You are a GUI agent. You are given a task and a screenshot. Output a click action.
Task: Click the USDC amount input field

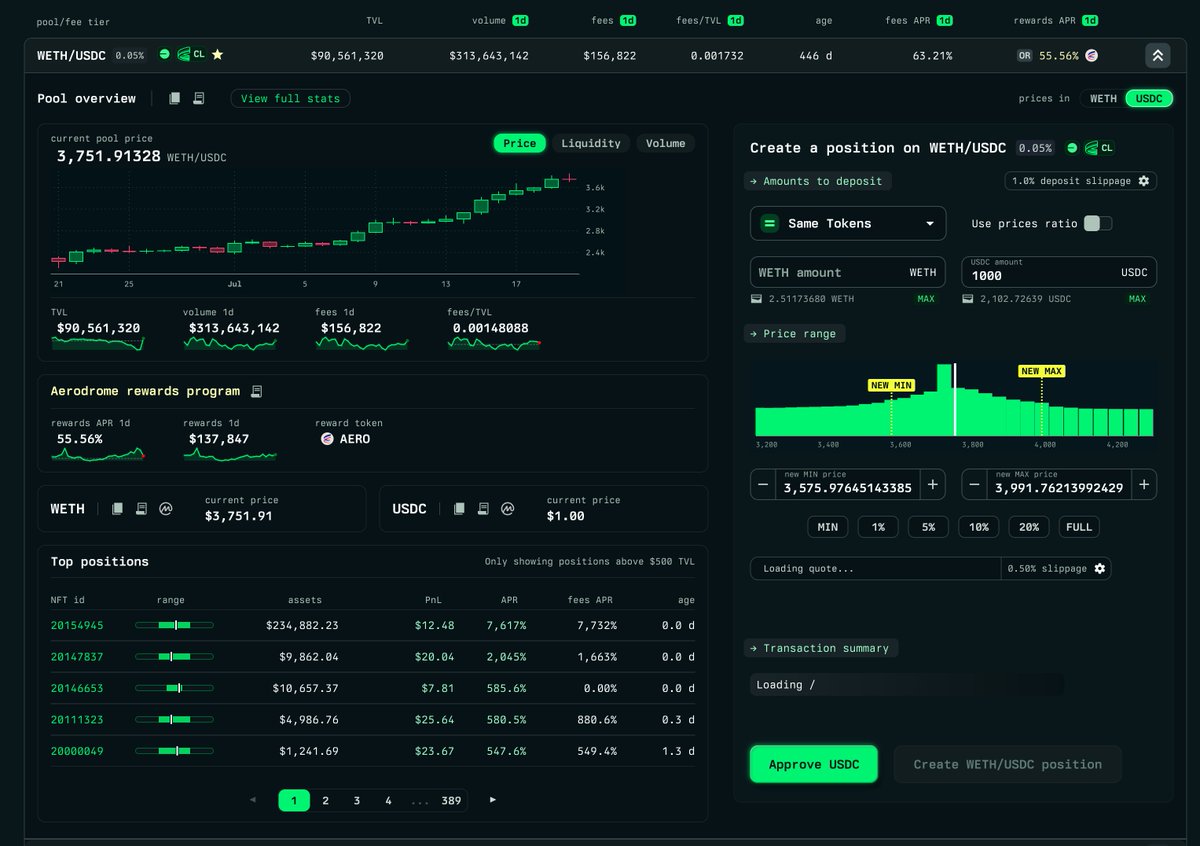click(1059, 272)
